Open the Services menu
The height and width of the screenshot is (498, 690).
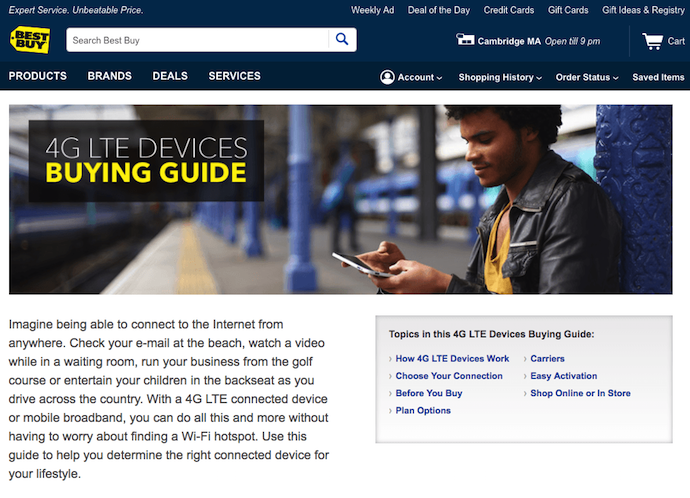pyautogui.click(x=234, y=76)
